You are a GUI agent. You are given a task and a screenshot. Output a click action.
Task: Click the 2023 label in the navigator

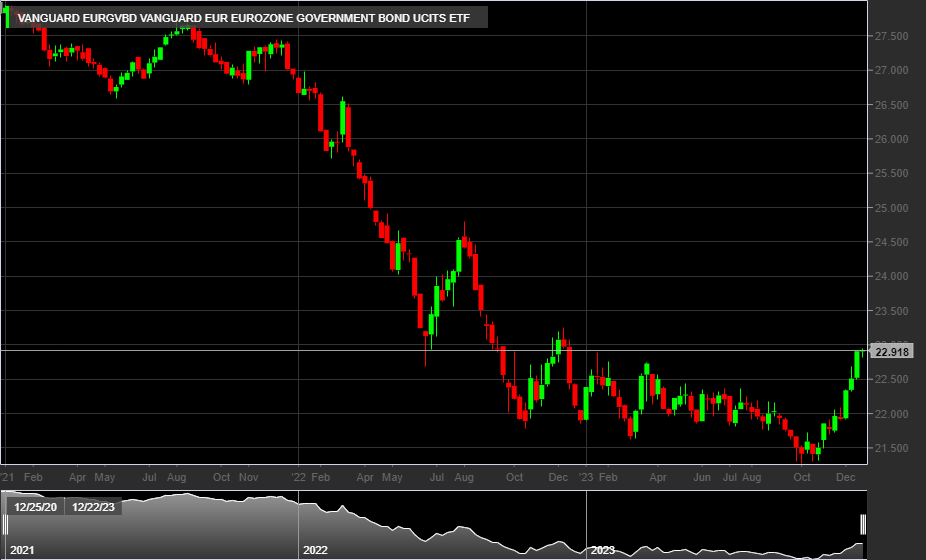click(602, 550)
